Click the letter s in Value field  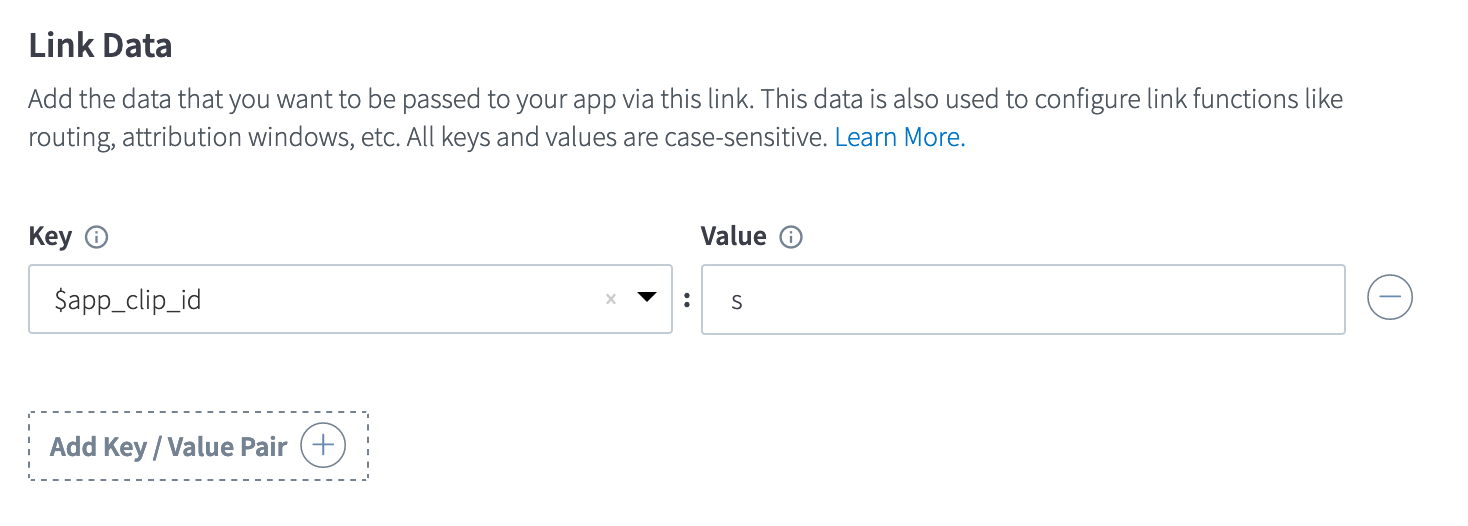737,300
